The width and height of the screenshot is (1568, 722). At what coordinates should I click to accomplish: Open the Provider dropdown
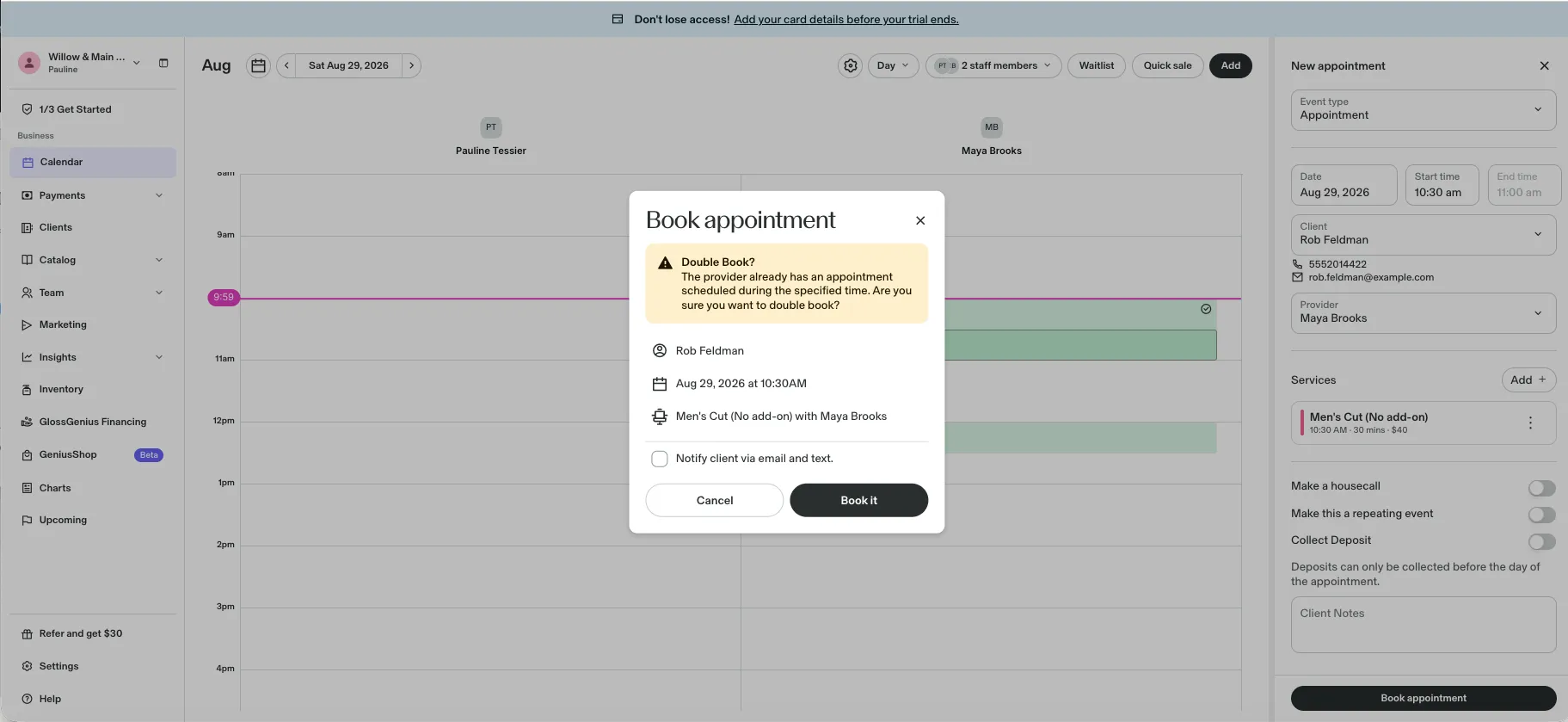[1423, 313]
